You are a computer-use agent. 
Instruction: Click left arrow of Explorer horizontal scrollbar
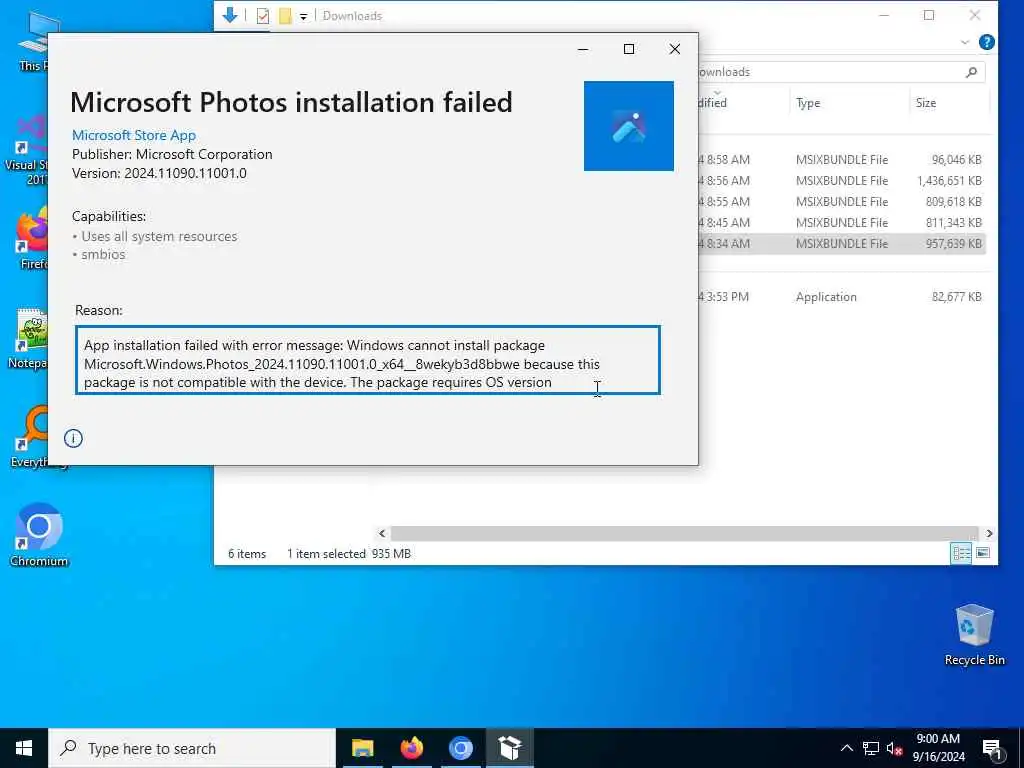[x=382, y=534]
